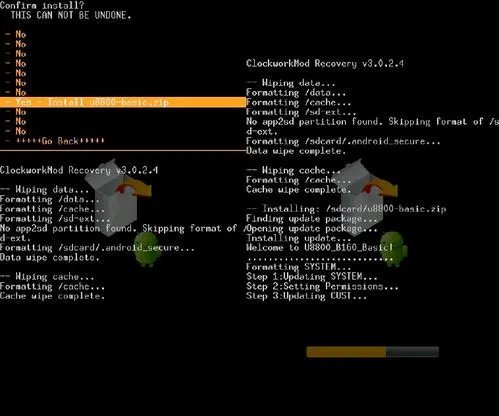This screenshot has width=499, height=416.
Task: Click the orange arrow on the left box icon
Action: pos(135,188)
